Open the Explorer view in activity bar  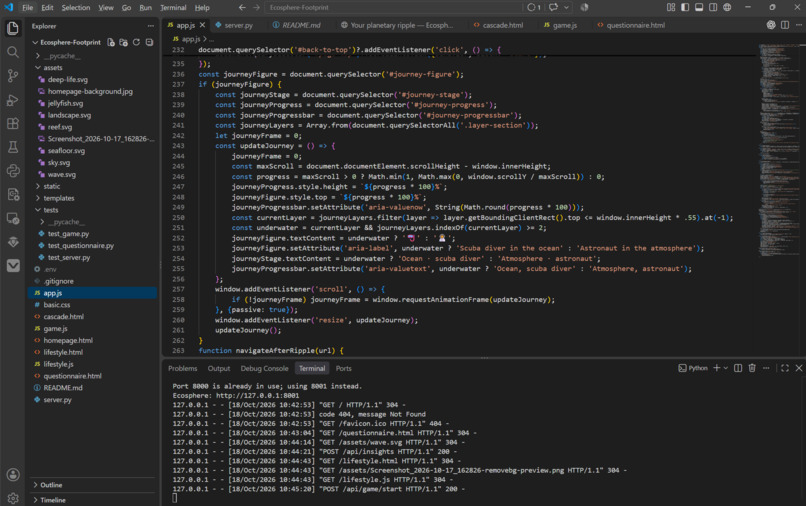tap(13, 28)
